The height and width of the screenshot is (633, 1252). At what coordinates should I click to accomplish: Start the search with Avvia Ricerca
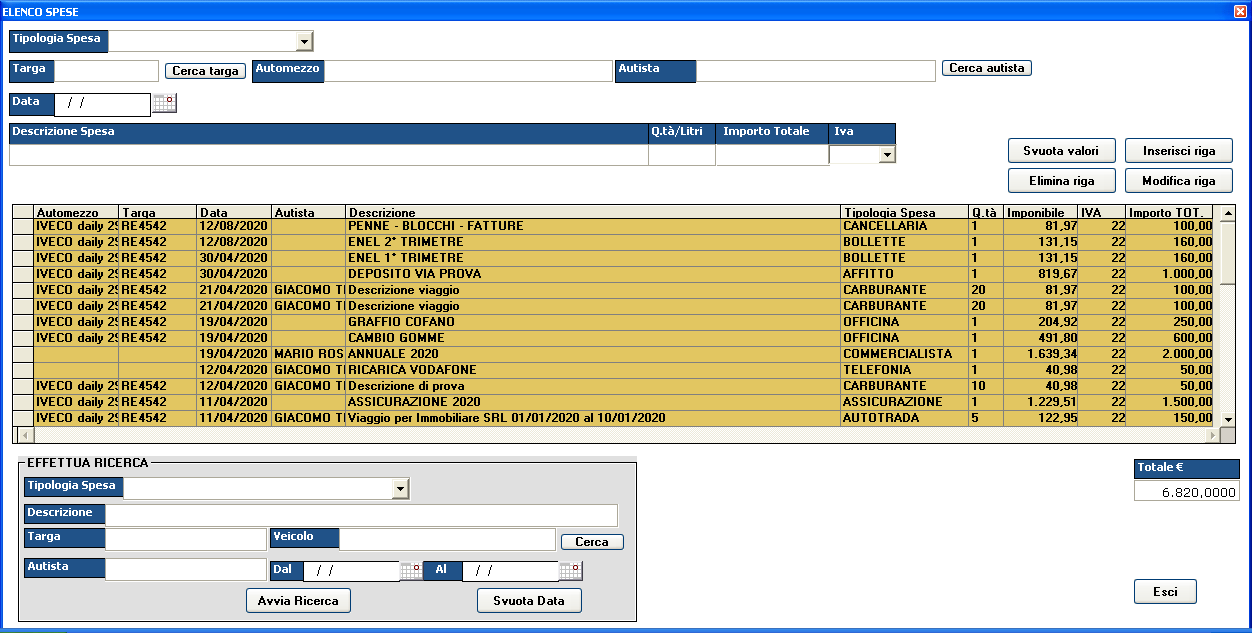(298, 601)
